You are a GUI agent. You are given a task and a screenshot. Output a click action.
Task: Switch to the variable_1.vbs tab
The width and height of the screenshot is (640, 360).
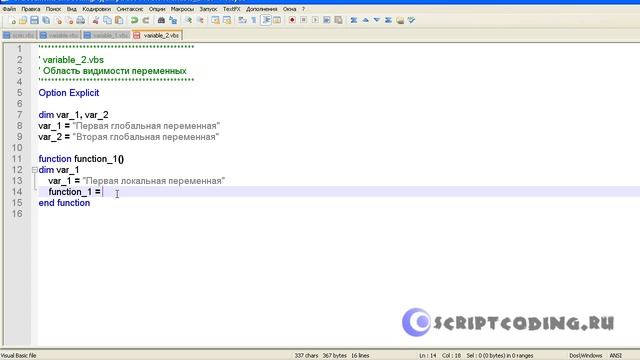click(107, 36)
